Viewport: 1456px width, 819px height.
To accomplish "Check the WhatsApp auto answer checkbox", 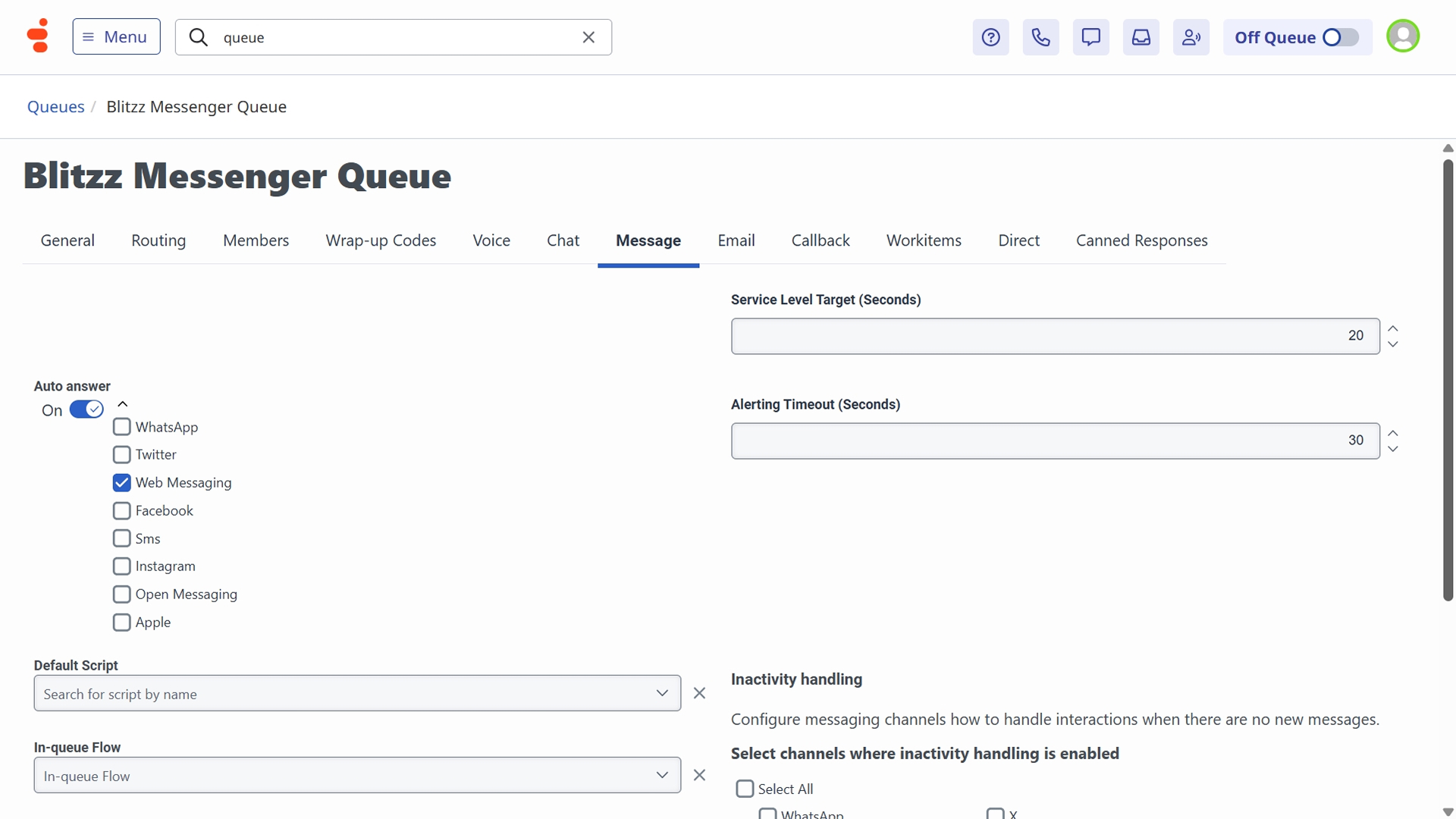I will point(121,427).
